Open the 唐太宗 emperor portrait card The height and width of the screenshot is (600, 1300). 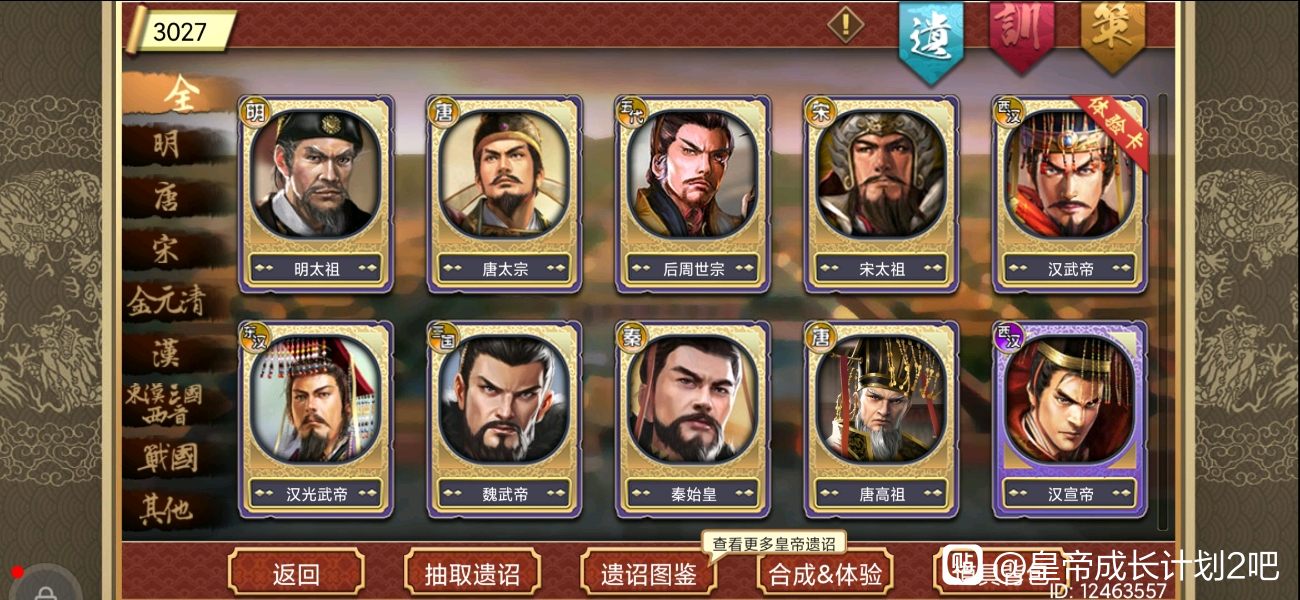click(x=504, y=194)
